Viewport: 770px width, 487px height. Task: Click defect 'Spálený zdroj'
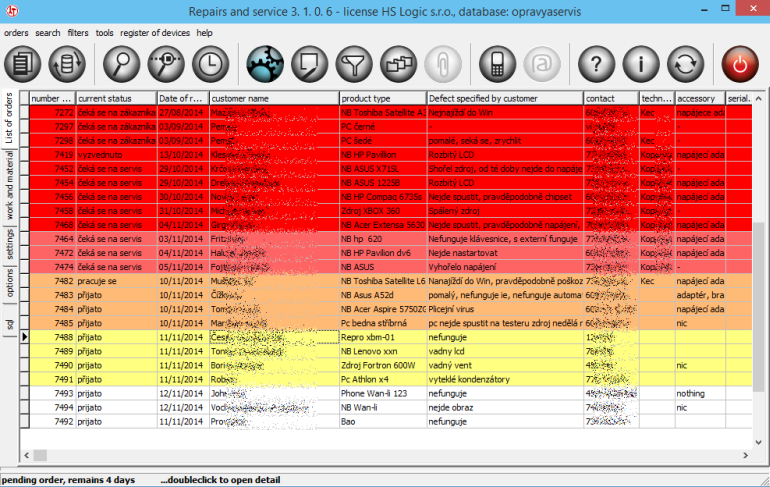(505, 211)
